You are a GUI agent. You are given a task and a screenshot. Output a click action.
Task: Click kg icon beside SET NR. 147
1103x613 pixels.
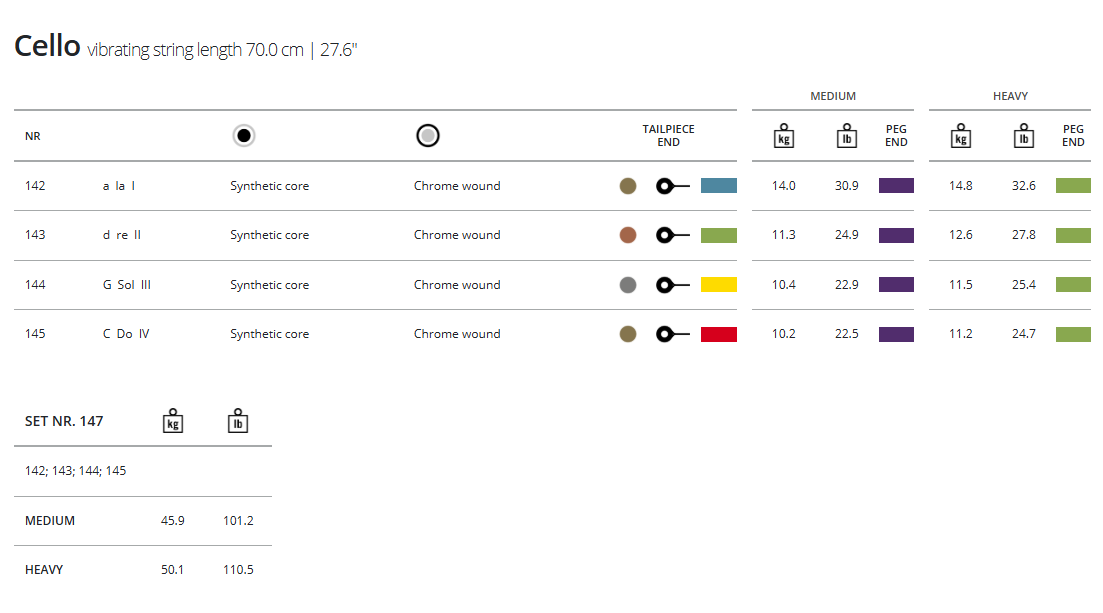(173, 421)
